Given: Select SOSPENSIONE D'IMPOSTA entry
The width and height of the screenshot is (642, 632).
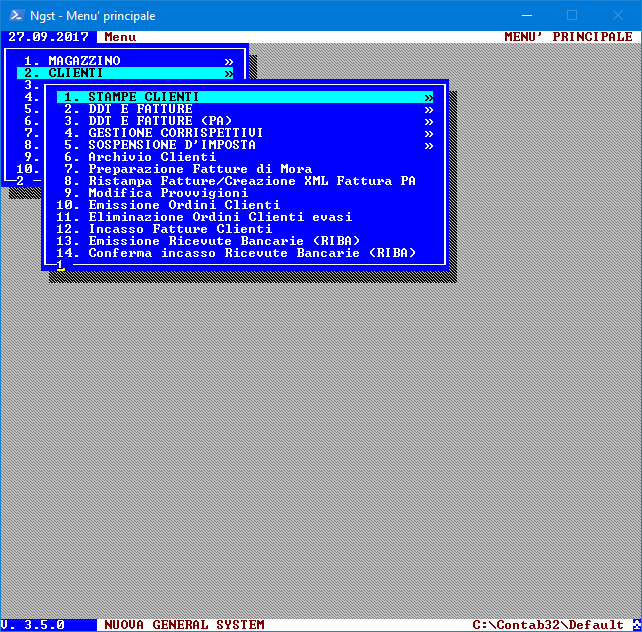Looking at the screenshot, I should tap(171, 145).
